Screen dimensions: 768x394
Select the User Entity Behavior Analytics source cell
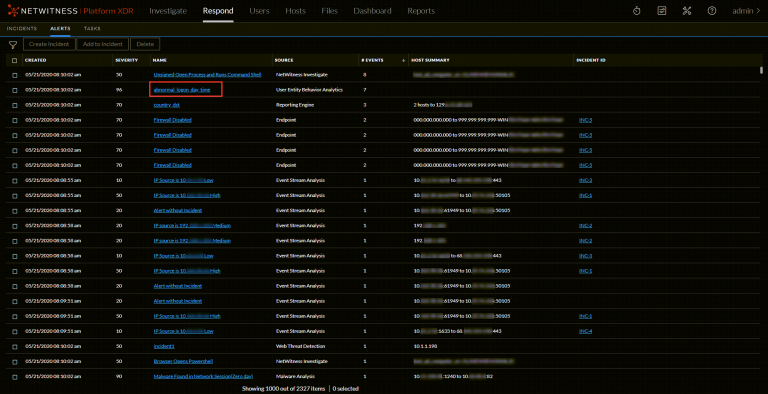tap(309, 90)
